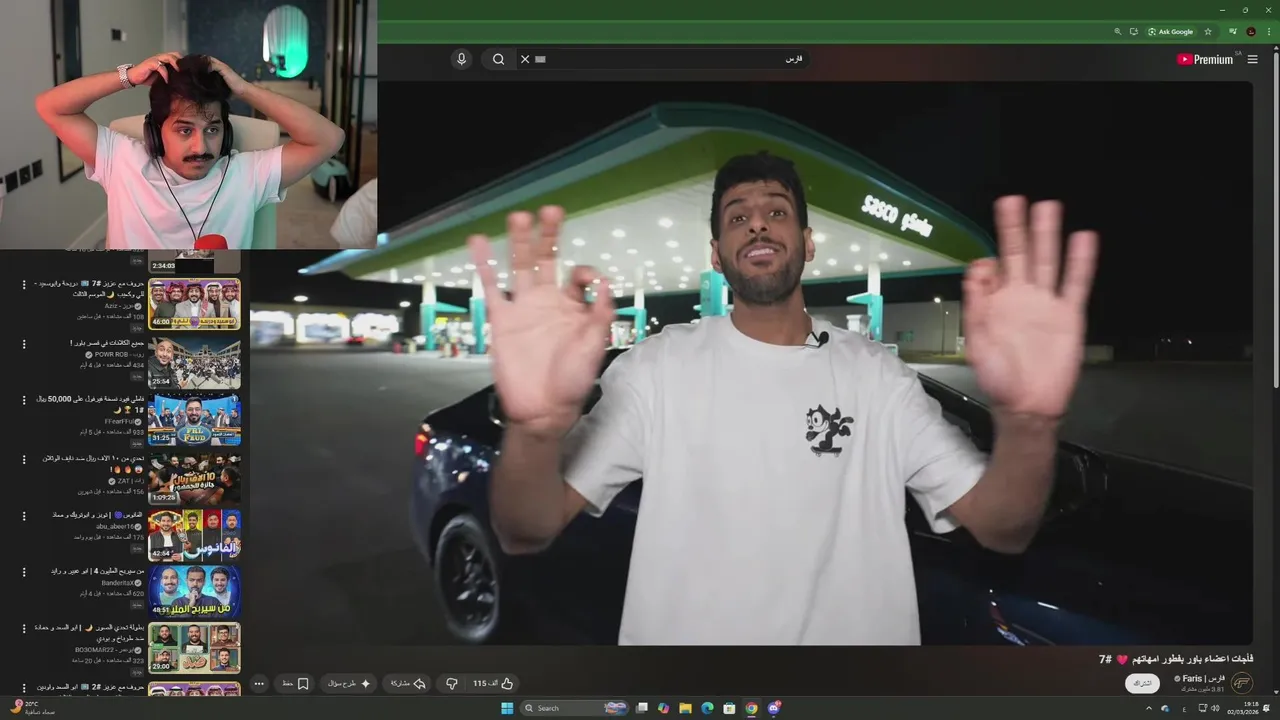Screen dimensions: 1280x720
Task: Open the YouTube Premium home logo
Action: pyautogui.click(x=1205, y=59)
